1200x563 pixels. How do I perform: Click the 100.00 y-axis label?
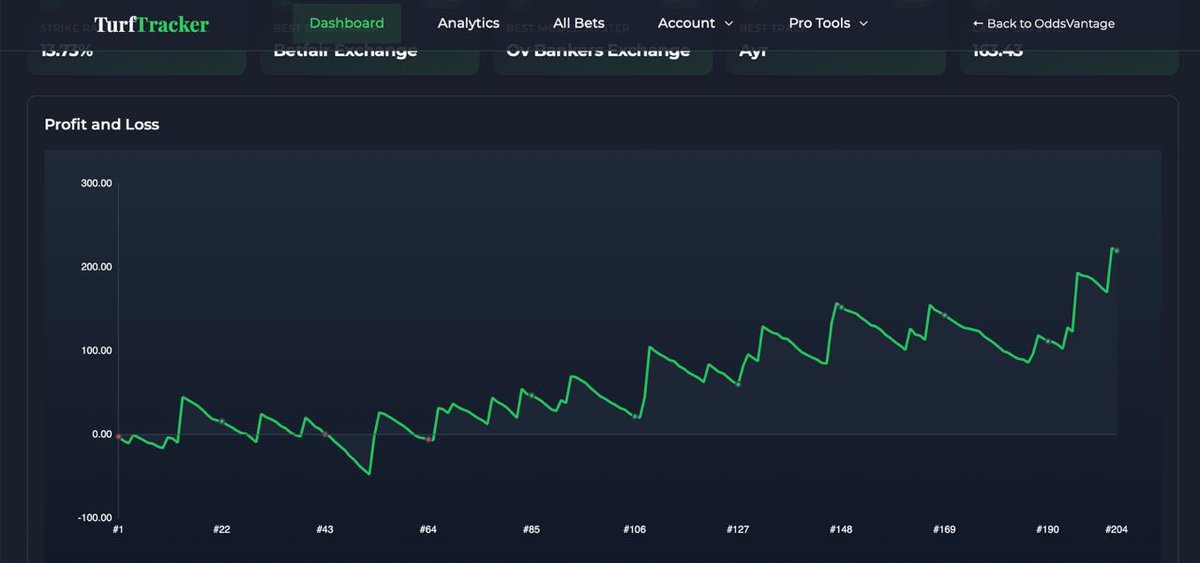coord(96,351)
